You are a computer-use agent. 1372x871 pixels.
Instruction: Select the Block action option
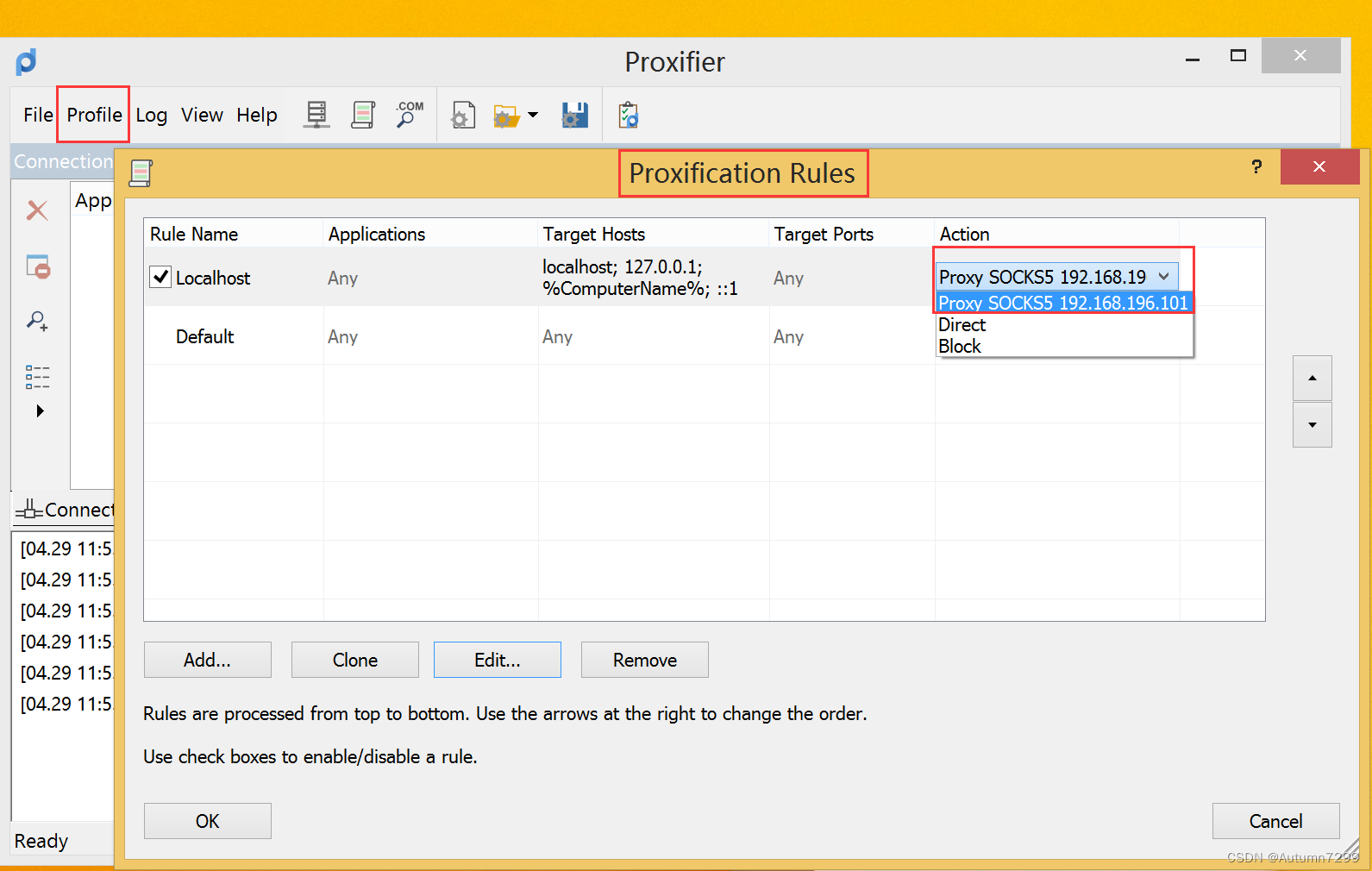[x=1064, y=346]
